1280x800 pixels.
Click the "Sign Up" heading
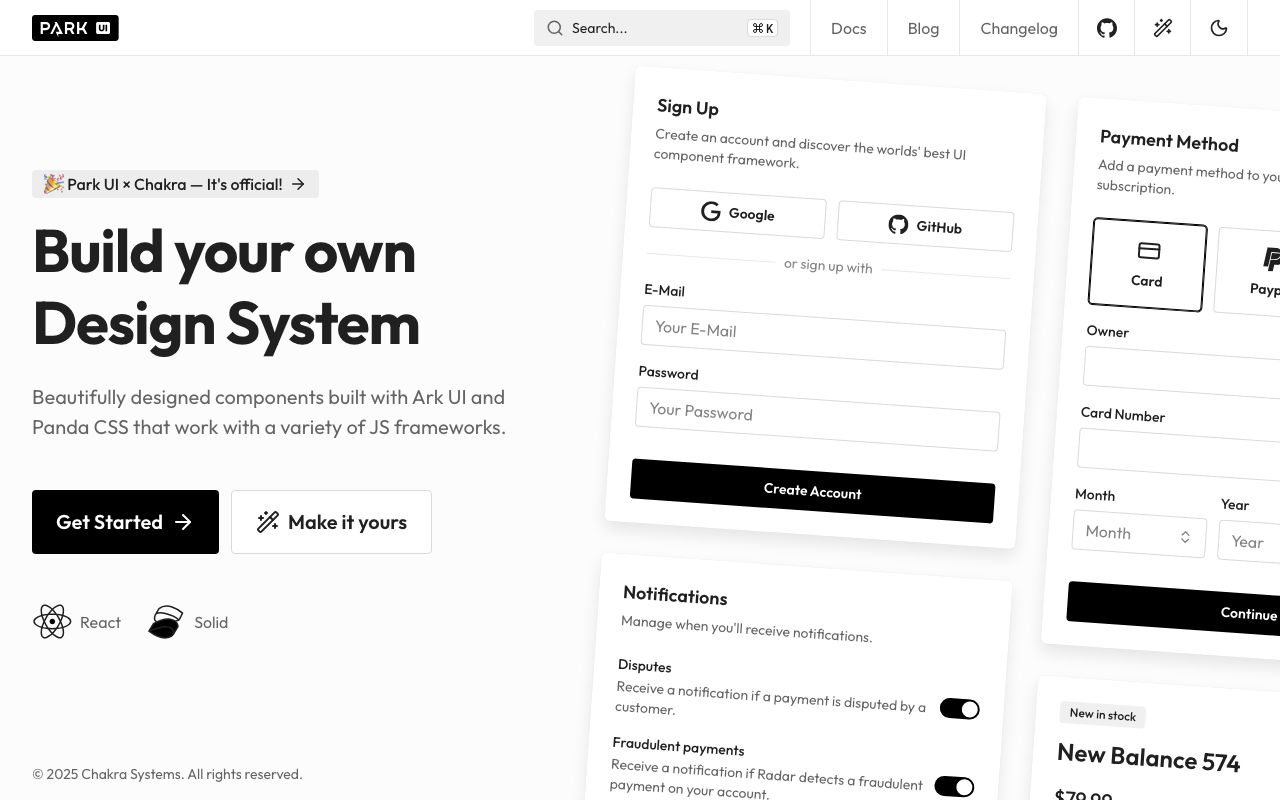pos(688,107)
